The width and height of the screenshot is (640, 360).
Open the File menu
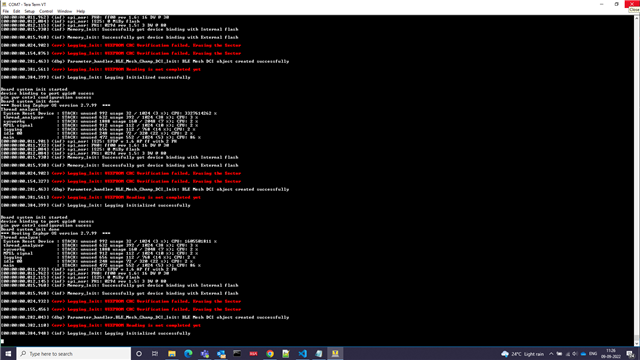(6, 11)
